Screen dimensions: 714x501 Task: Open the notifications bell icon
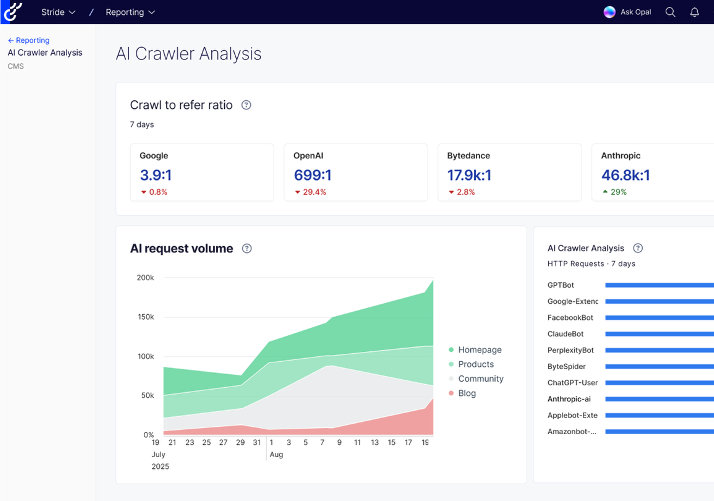(695, 12)
